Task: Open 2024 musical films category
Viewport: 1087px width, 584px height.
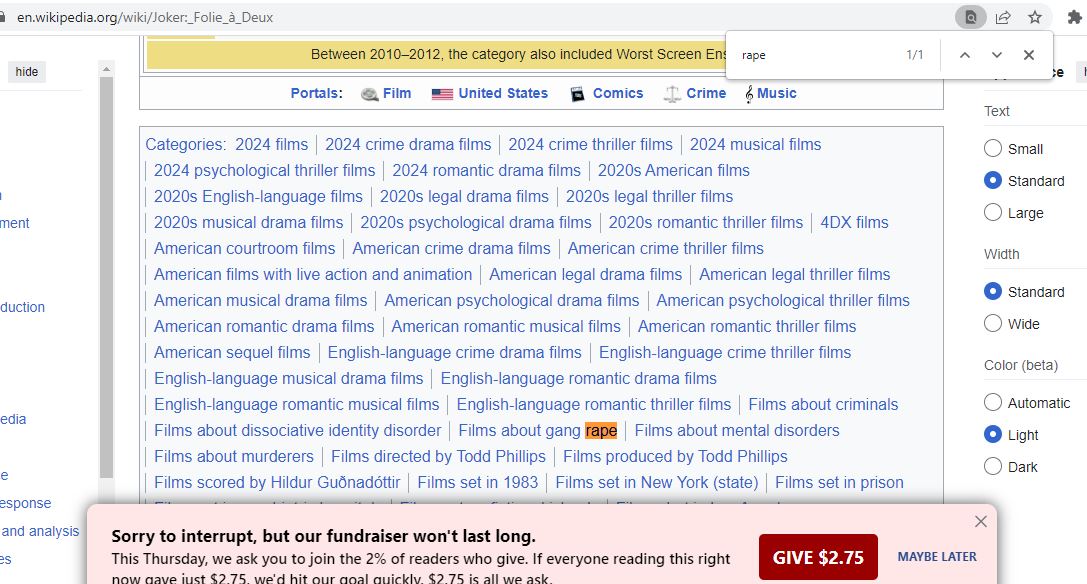Action: point(755,144)
